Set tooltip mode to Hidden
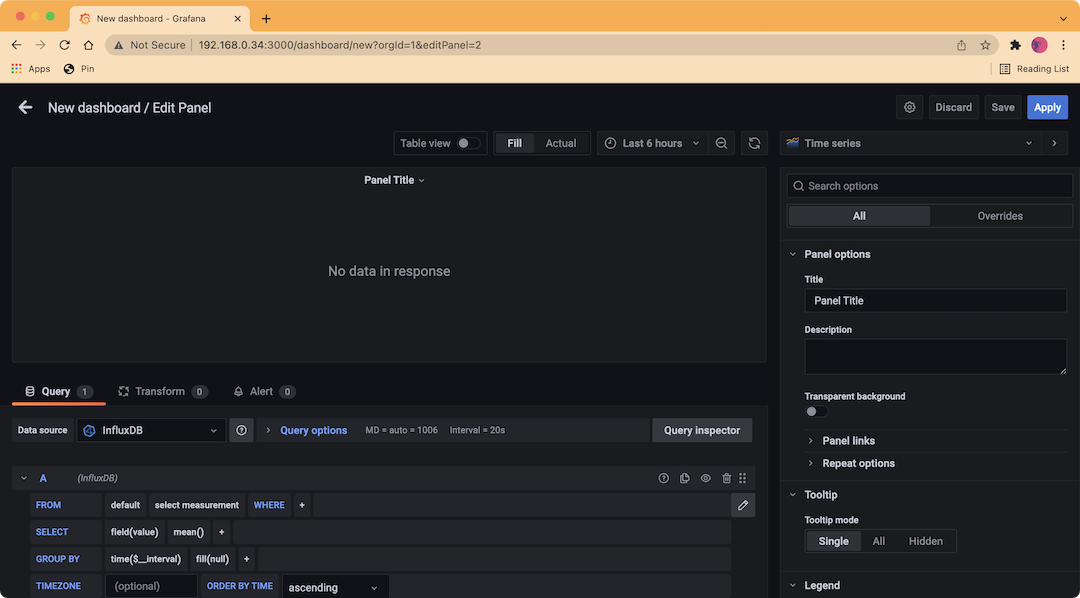This screenshot has height=598, width=1080. (926, 542)
